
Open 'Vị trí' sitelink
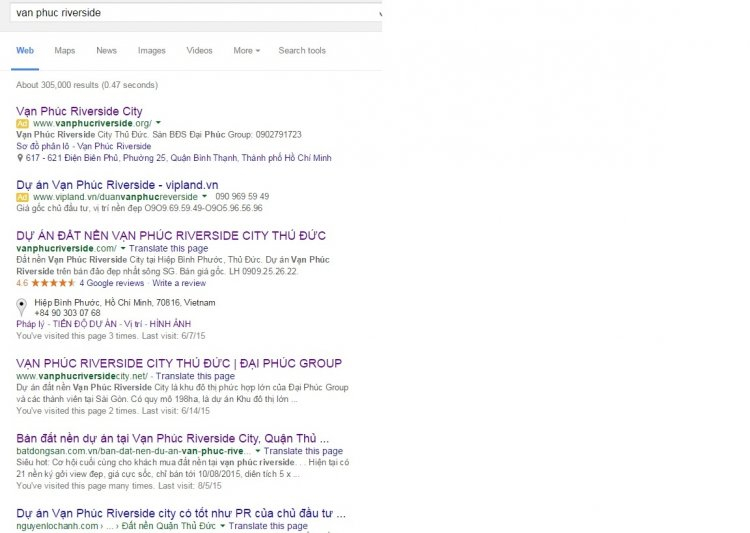coord(133,324)
